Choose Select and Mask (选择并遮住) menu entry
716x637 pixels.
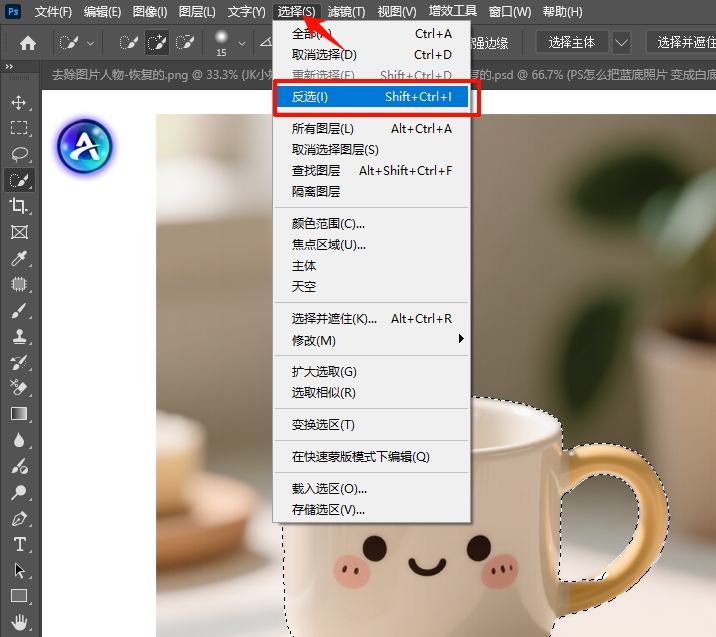tap(372, 319)
